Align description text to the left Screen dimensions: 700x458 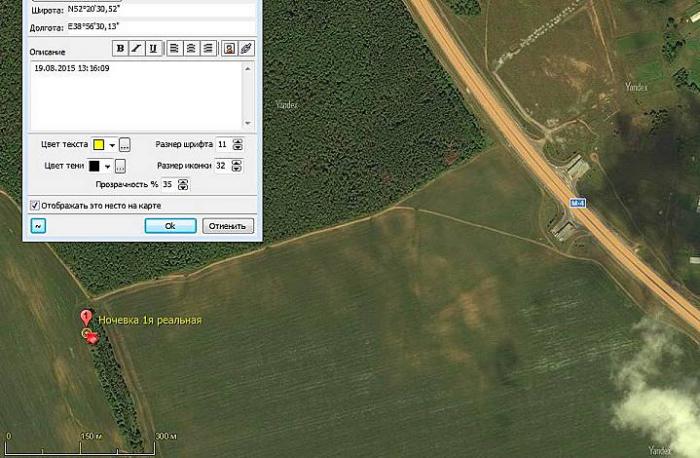[173, 48]
